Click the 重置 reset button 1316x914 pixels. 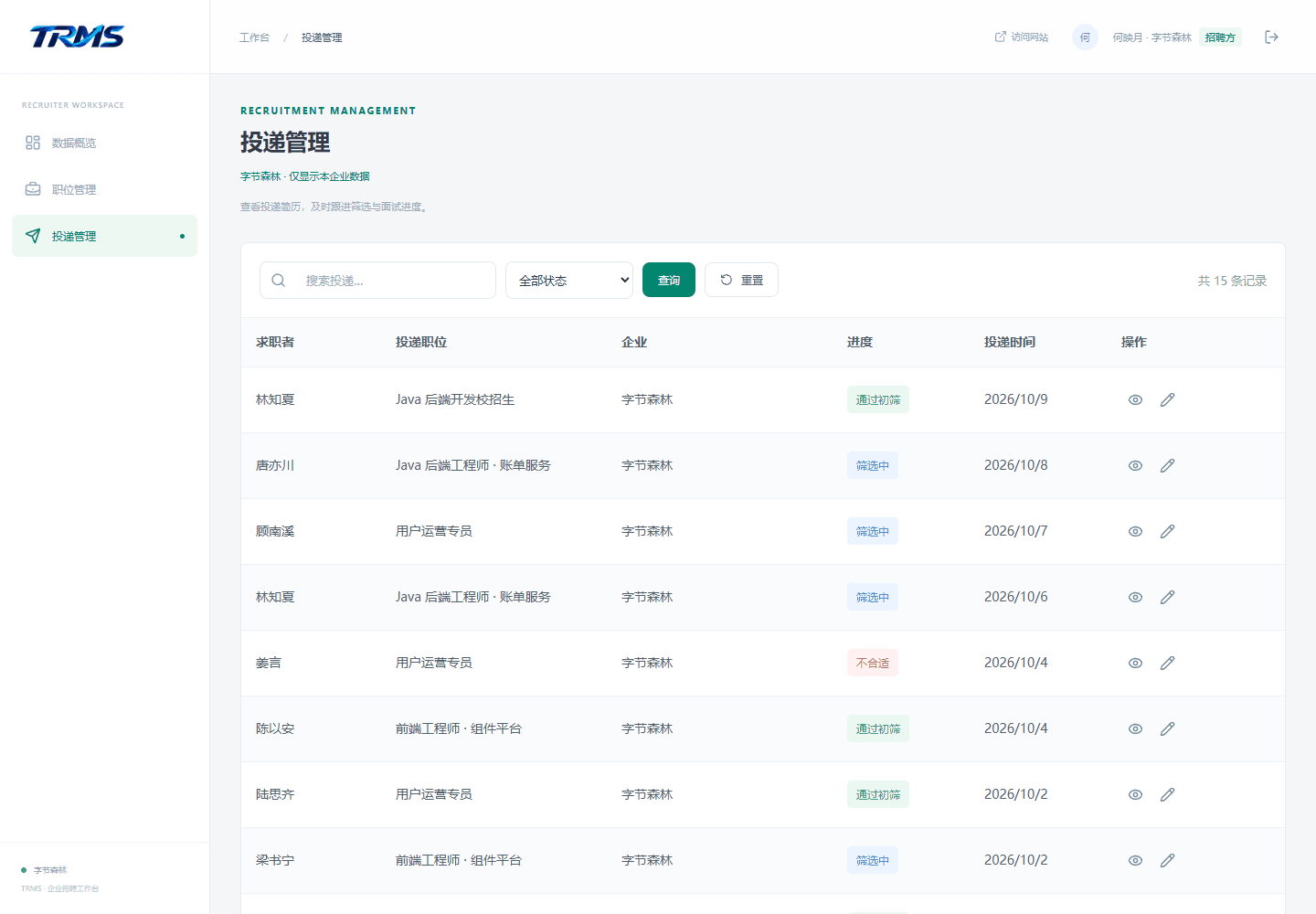click(741, 280)
